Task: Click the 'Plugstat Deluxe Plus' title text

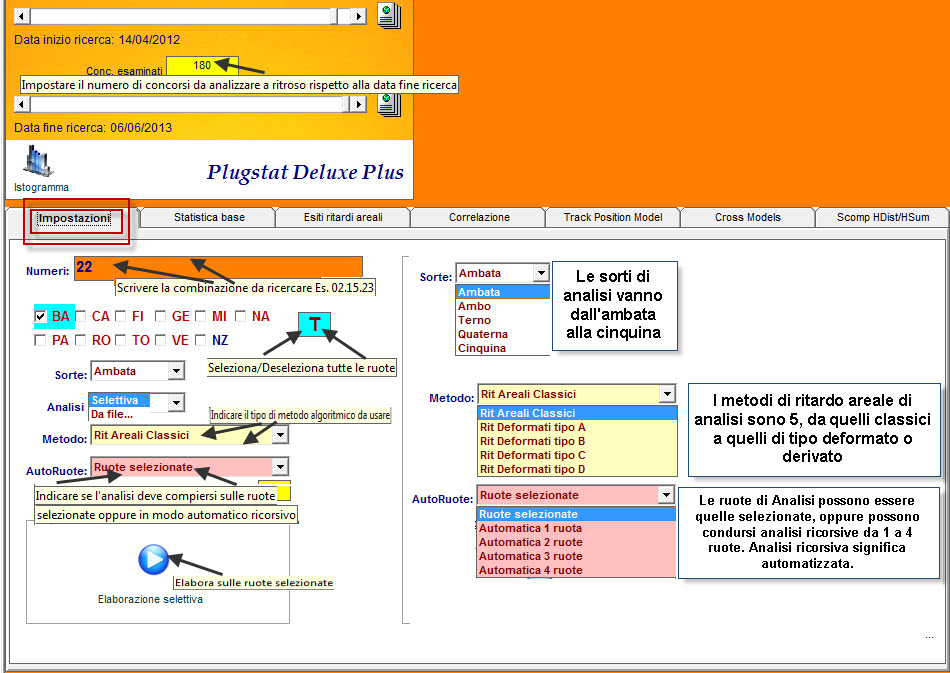Action: (305, 172)
